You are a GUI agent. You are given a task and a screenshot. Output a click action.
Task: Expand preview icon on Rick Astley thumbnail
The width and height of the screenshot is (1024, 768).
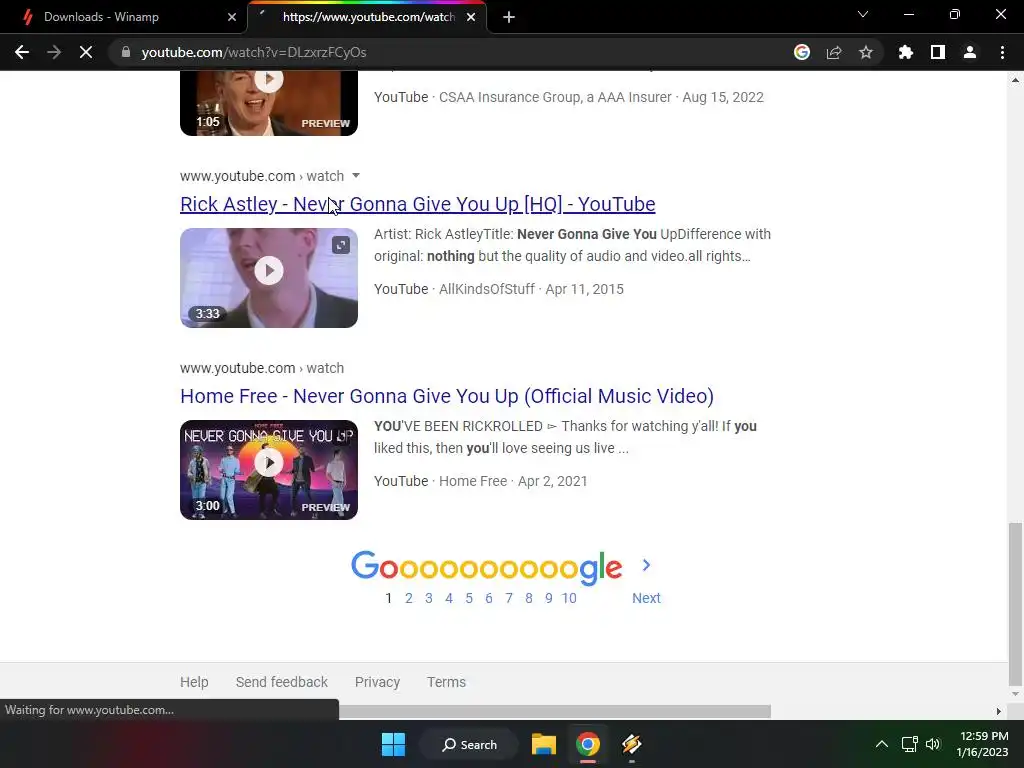[341, 245]
